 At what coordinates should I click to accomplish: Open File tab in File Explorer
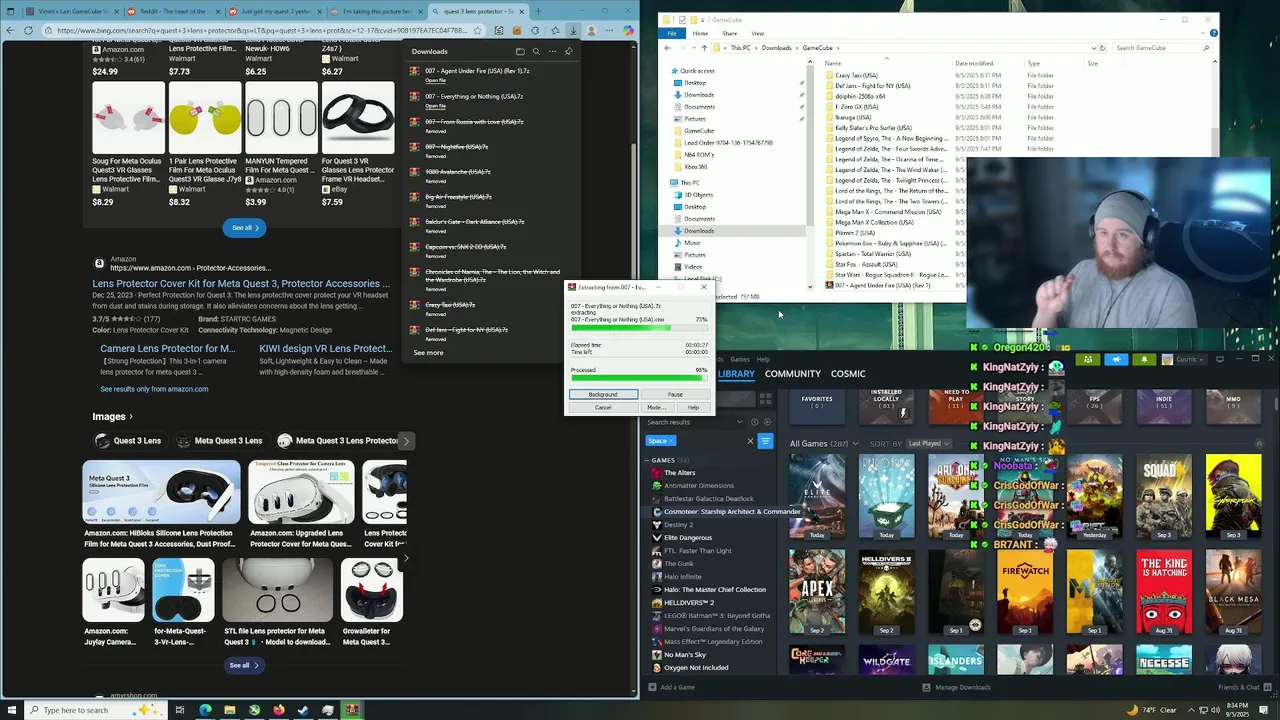(672, 33)
